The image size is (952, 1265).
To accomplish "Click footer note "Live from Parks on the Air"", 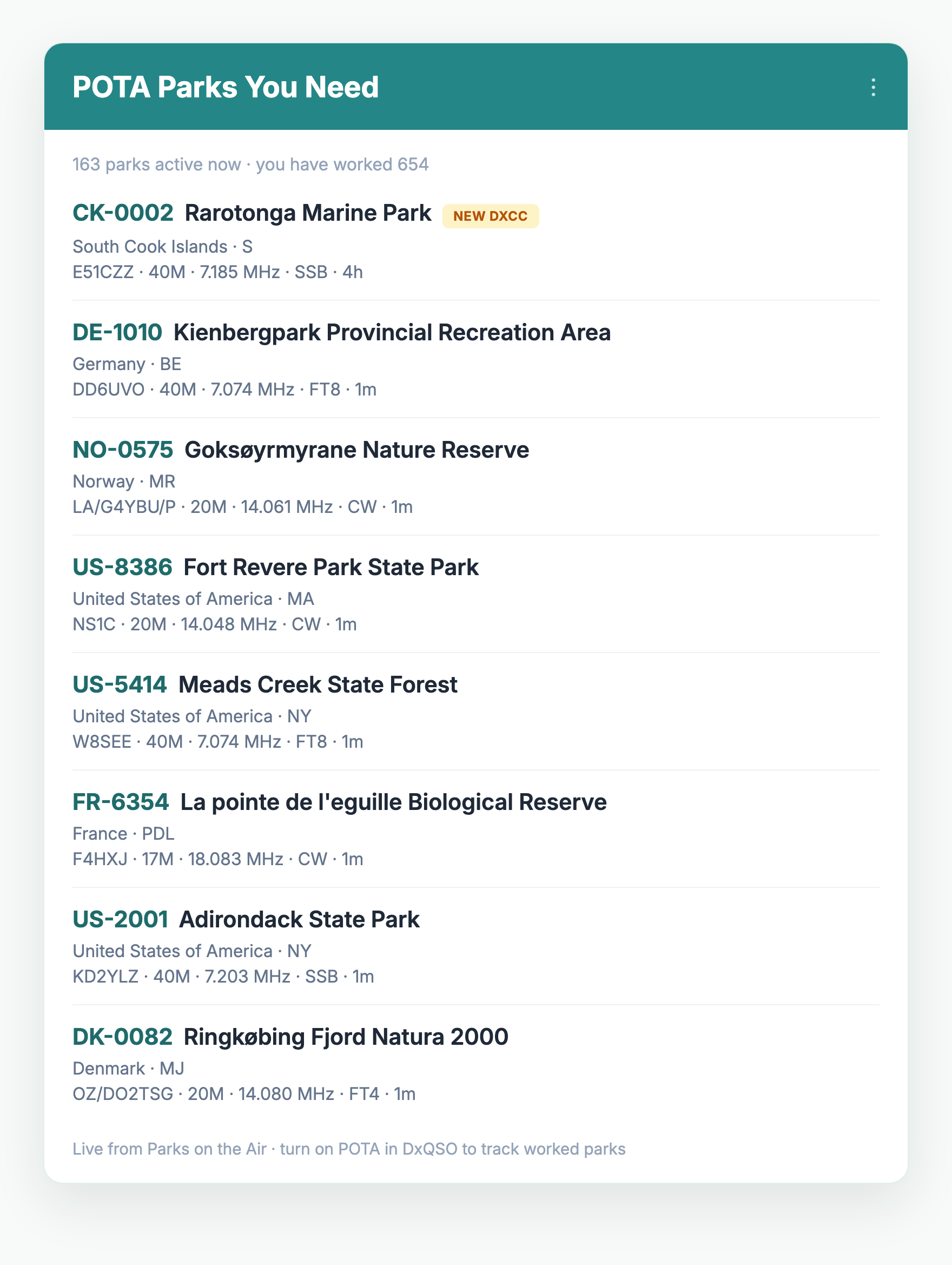I will click(170, 1149).
